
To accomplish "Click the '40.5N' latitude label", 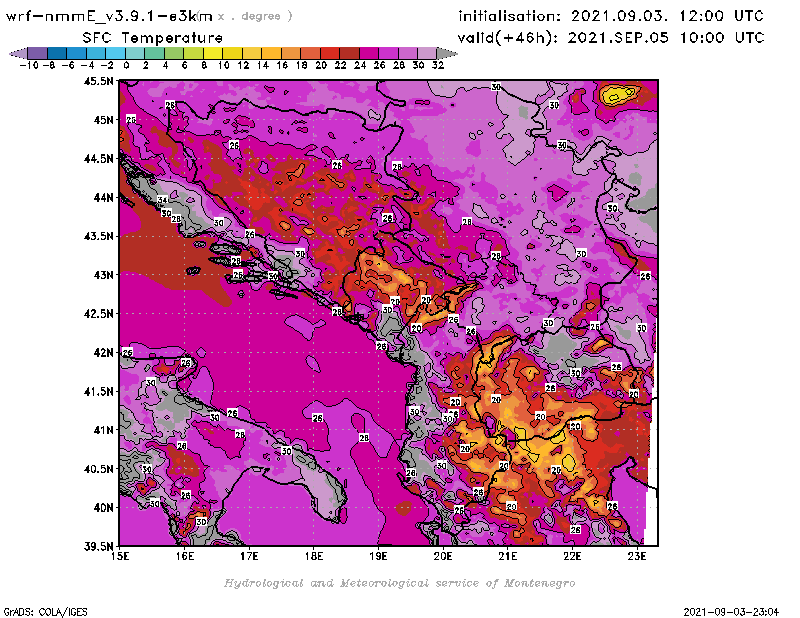I will 98,469.
